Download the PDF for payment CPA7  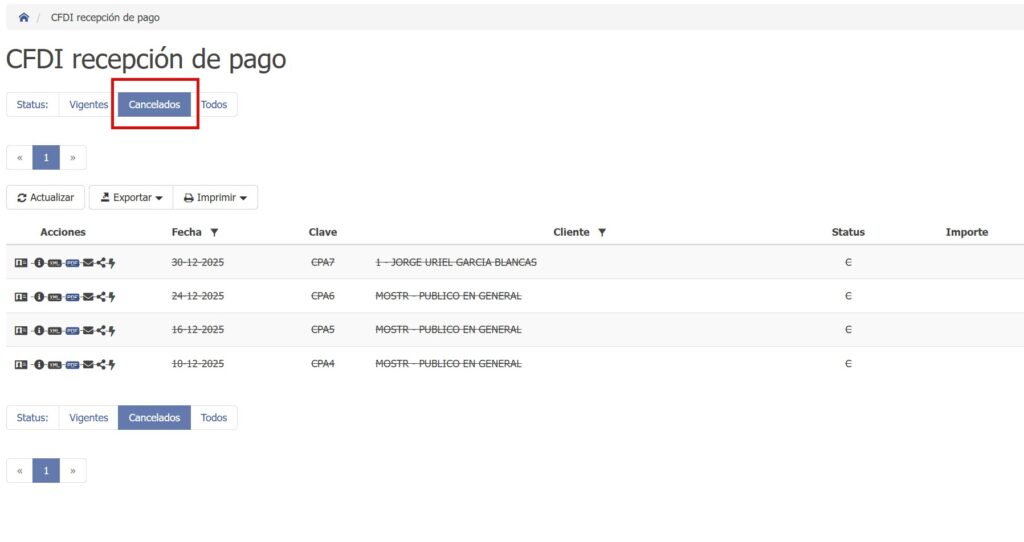(x=71, y=262)
